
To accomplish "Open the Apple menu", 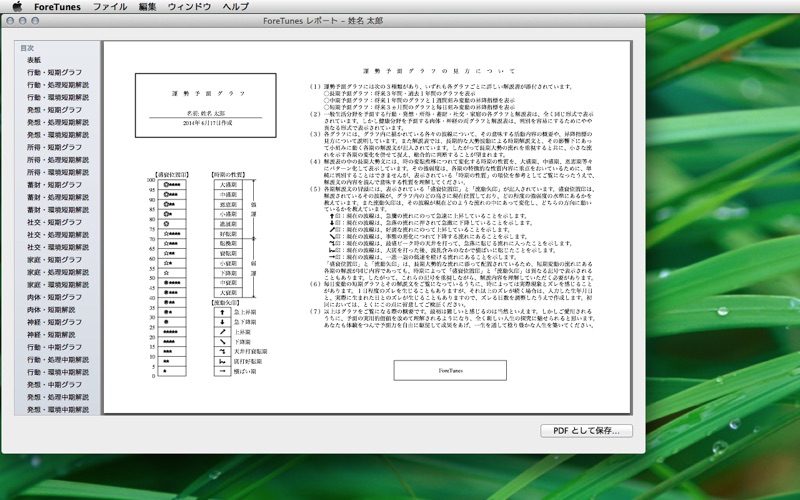I will (17, 7).
